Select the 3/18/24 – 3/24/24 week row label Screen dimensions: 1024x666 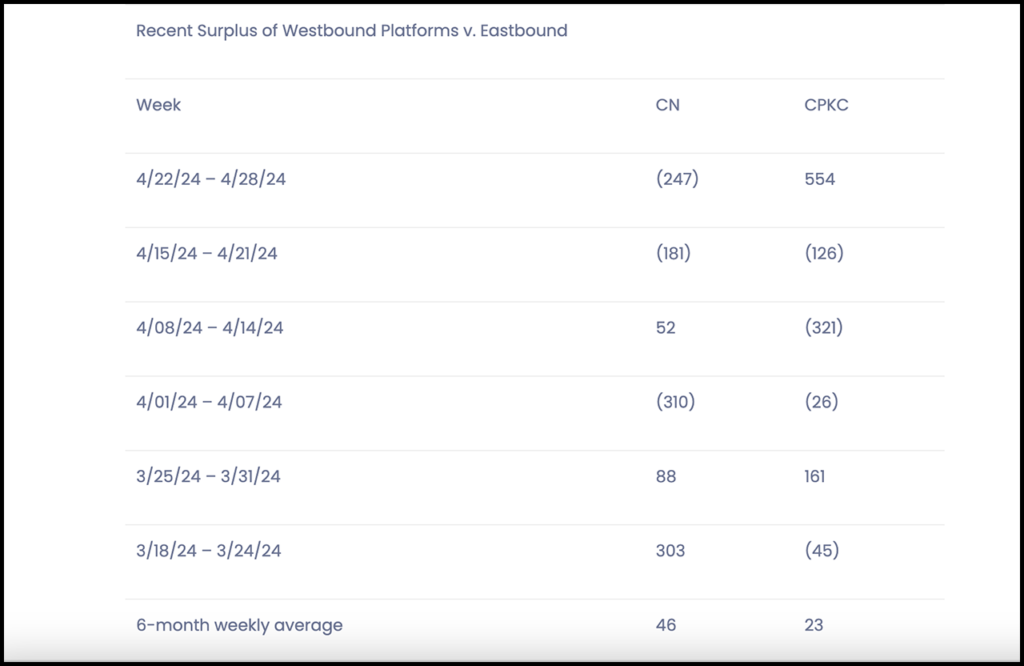[x=208, y=551]
